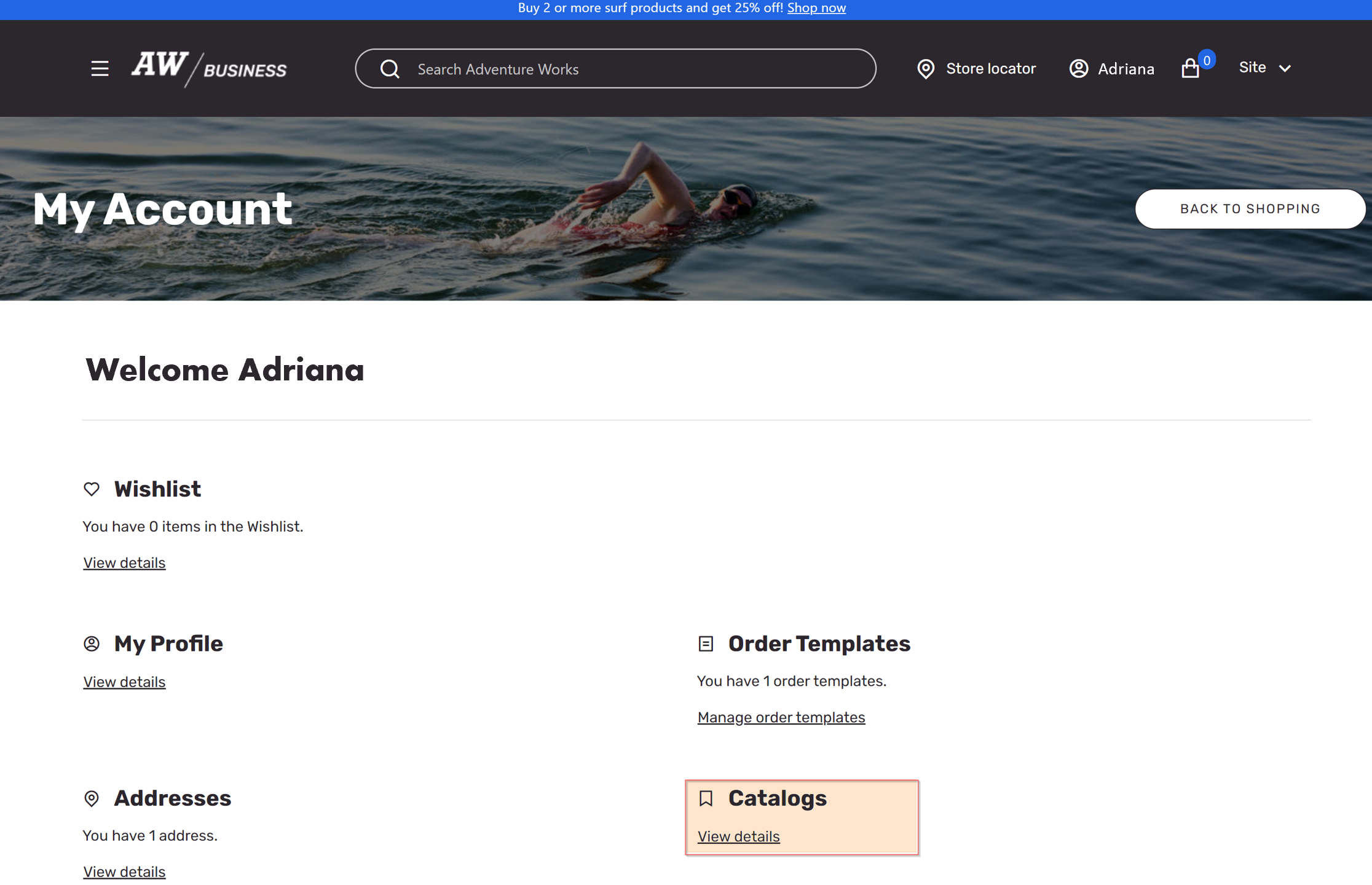Click Manage order templates link
Viewport: 1372px width, 885px height.
[781, 716]
